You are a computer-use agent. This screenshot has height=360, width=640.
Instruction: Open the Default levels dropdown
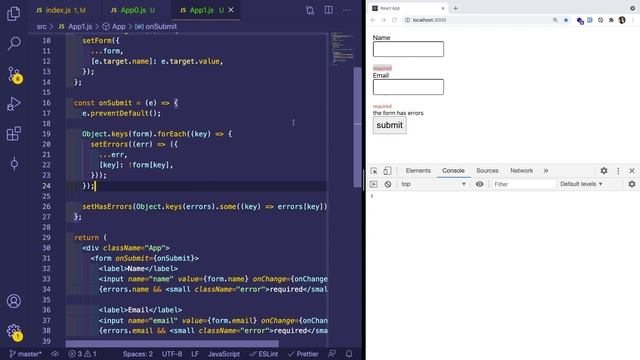click(581, 184)
